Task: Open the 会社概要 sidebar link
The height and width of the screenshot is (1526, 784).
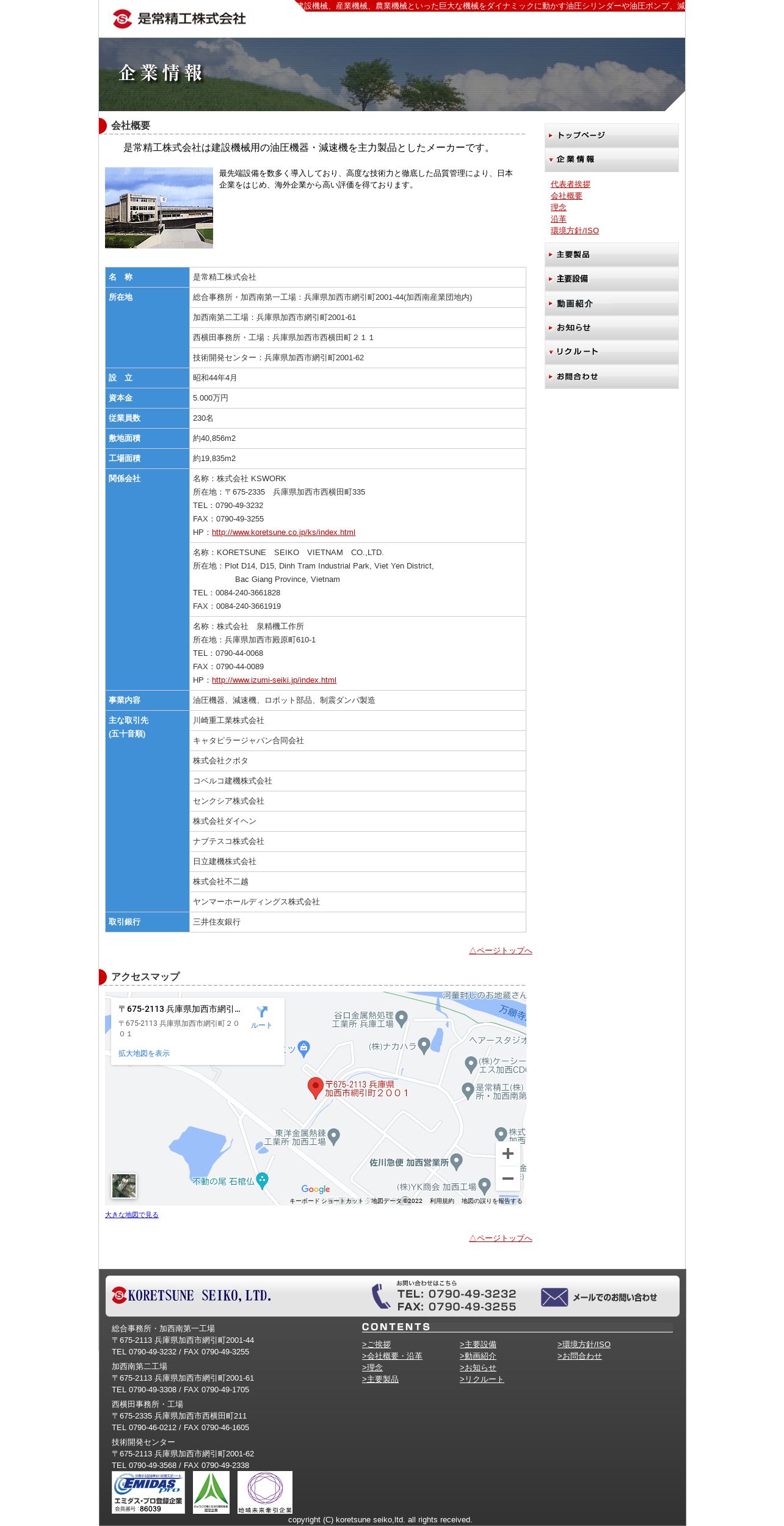Action: (x=566, y=195)
